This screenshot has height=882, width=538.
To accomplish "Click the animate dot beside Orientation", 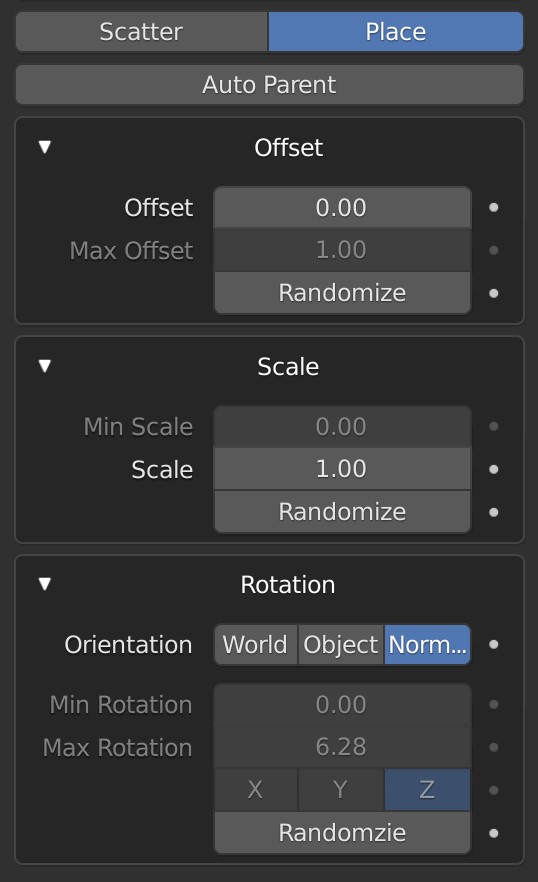I will click(x=494, y=645).
